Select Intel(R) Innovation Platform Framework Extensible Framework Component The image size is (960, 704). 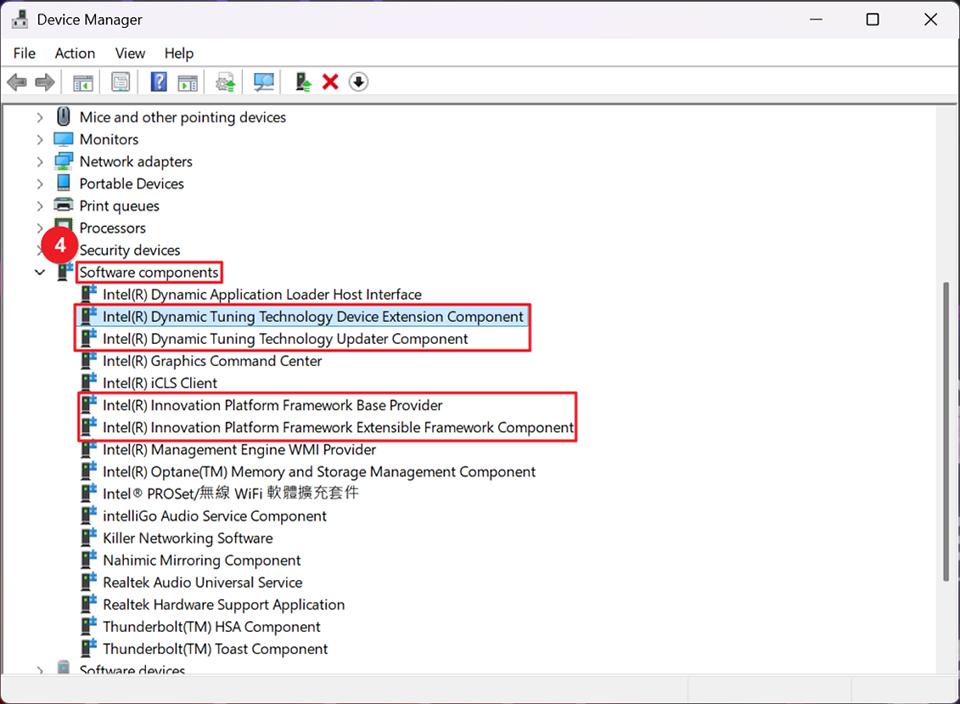pyautogui.click(x=338, y=427)
